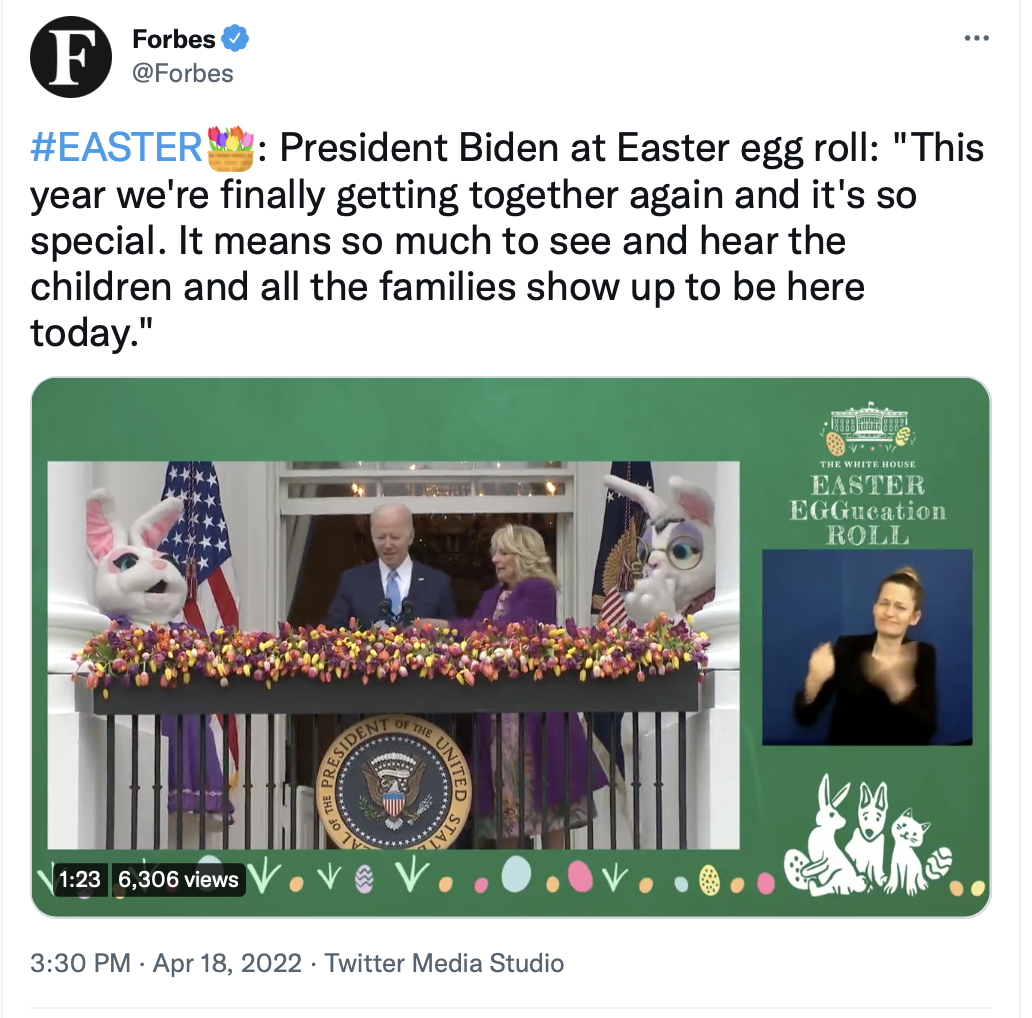Open the @Forbes handle link
Screen dimensions: 1032x1018
tap(182, 73)
